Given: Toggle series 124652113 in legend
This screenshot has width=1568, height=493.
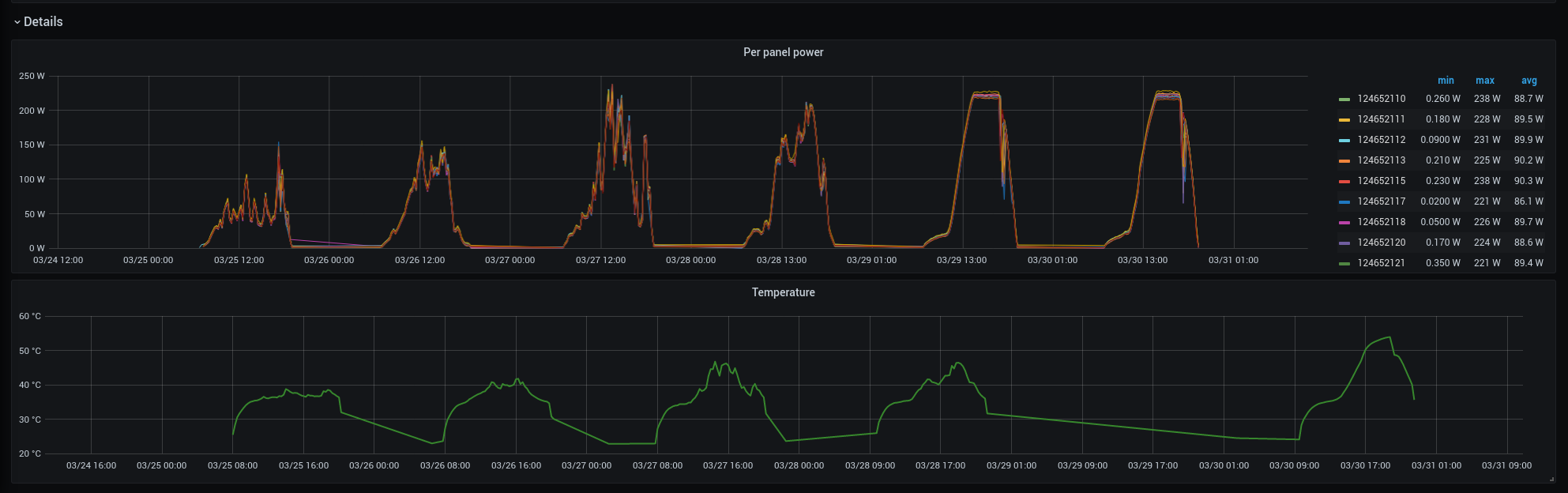Looking at the screenshot, I should [x=1382, y=160].
